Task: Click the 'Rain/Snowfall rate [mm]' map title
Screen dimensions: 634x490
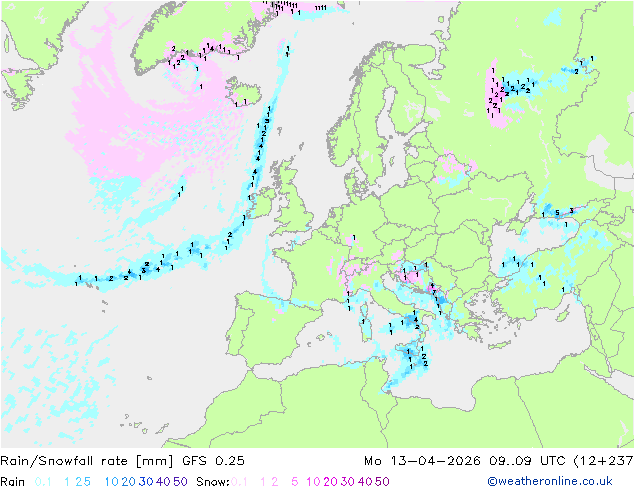Action: (87, 461)
